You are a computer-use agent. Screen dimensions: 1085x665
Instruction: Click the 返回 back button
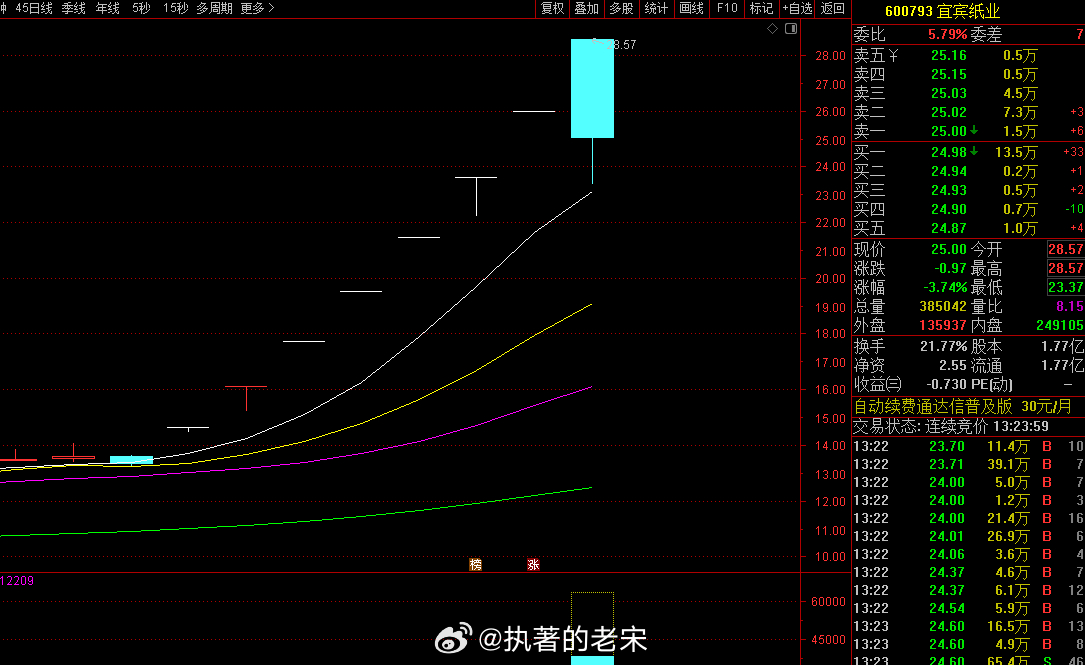(832, 8)
